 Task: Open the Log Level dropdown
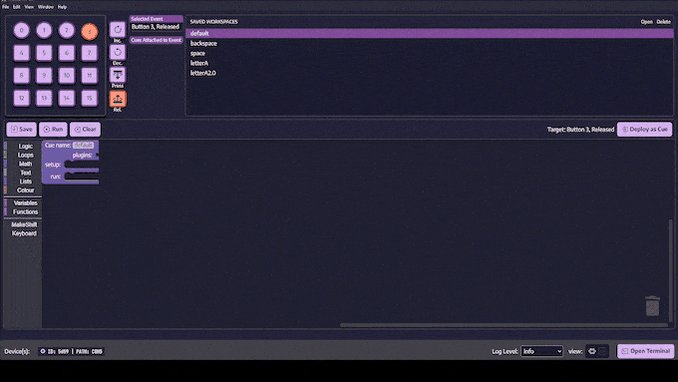tap(542, 351)
